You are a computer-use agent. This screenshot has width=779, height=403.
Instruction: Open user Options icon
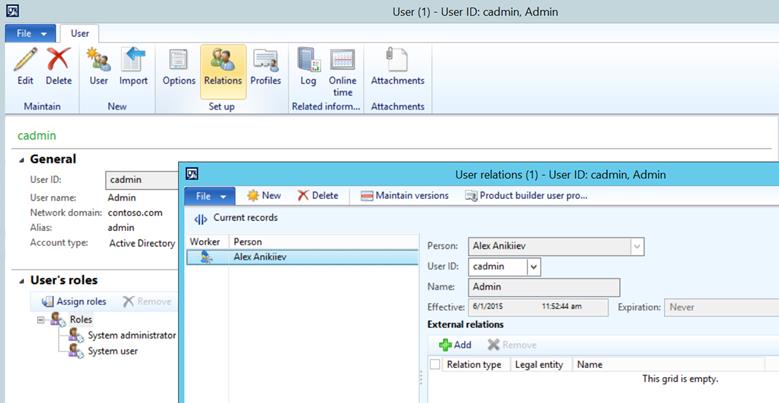click(179, 59)
